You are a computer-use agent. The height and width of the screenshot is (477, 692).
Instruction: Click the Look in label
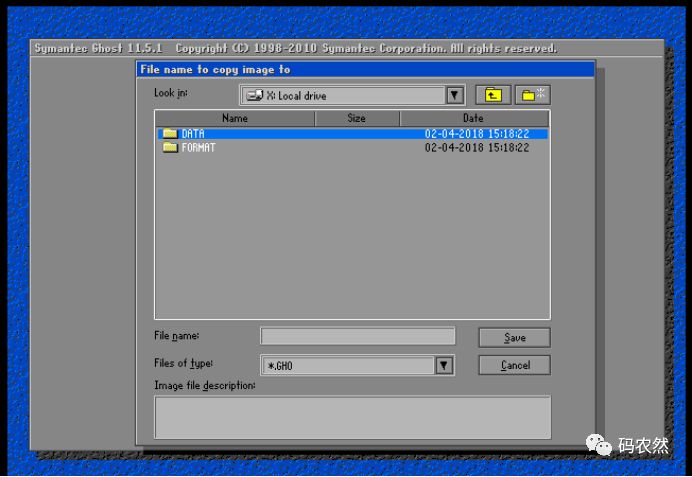click(x=171, y=93)
